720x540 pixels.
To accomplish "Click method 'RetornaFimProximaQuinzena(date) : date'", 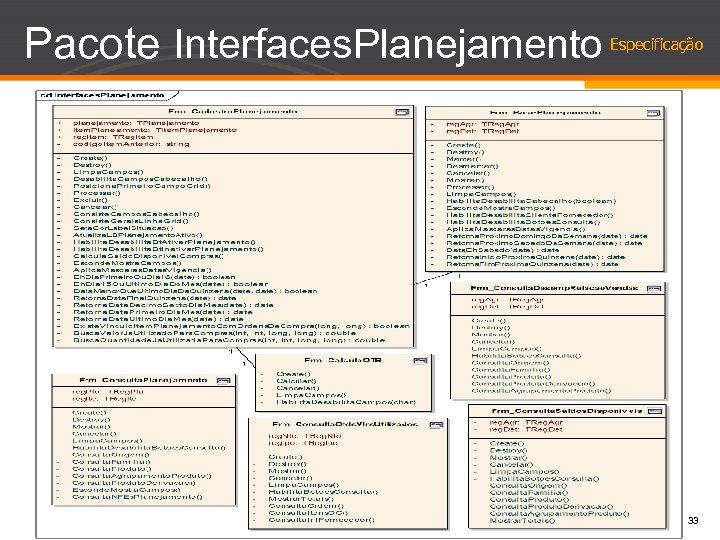I will tap(532, 264).
